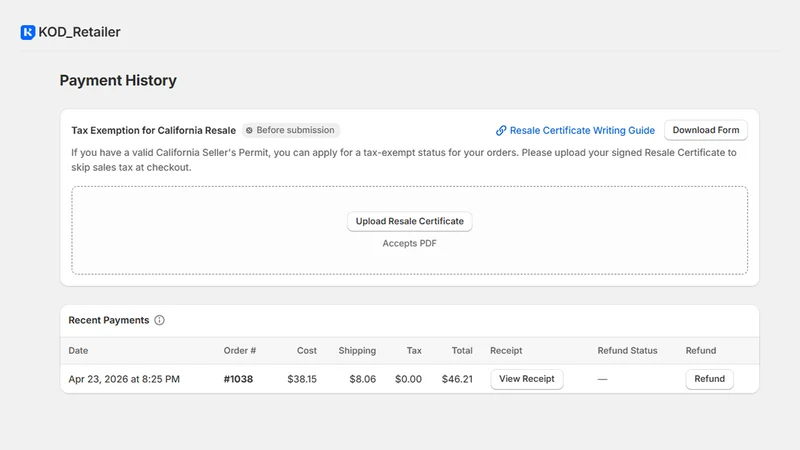The width and height of the screenshot is (800, 450).
Task: Click the Cost column header
Action: tap(307, 351)
